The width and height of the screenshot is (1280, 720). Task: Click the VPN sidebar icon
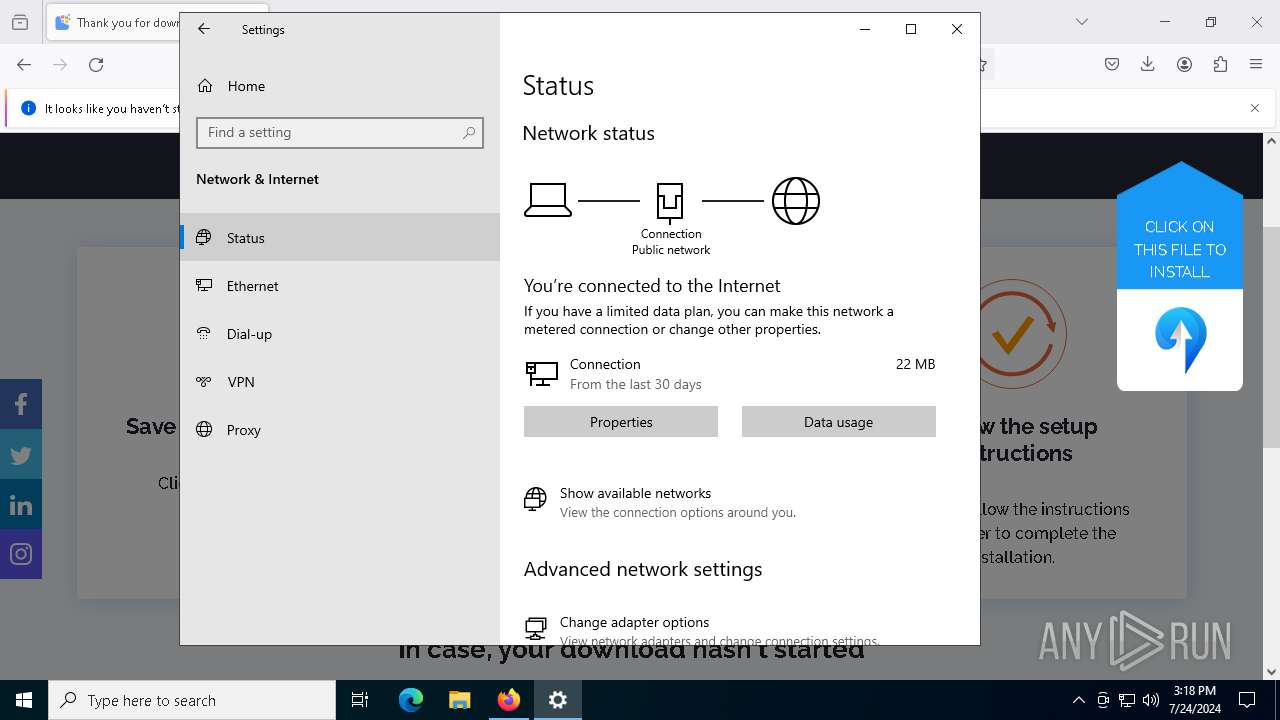click(x=204, y=382)
